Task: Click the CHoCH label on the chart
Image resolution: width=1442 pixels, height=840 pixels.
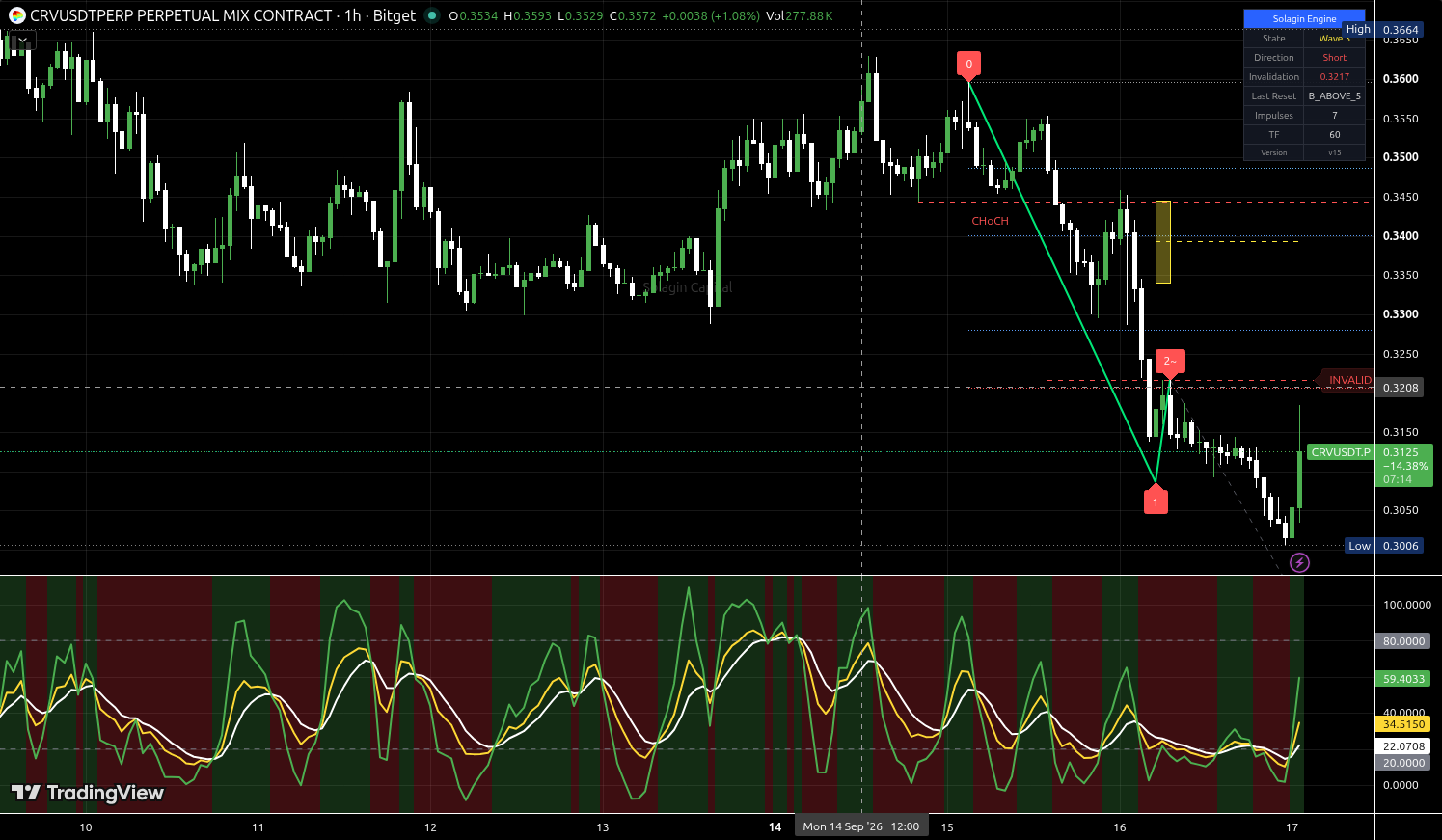Action: (990, 221)
